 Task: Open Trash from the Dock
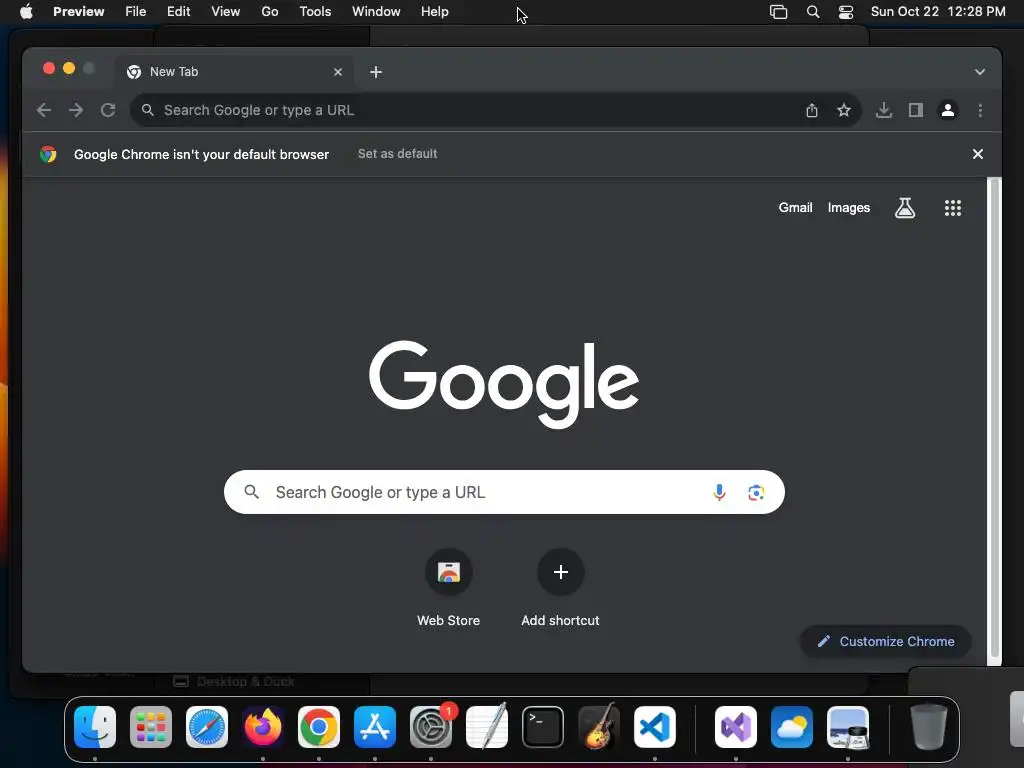pos(929,727)
